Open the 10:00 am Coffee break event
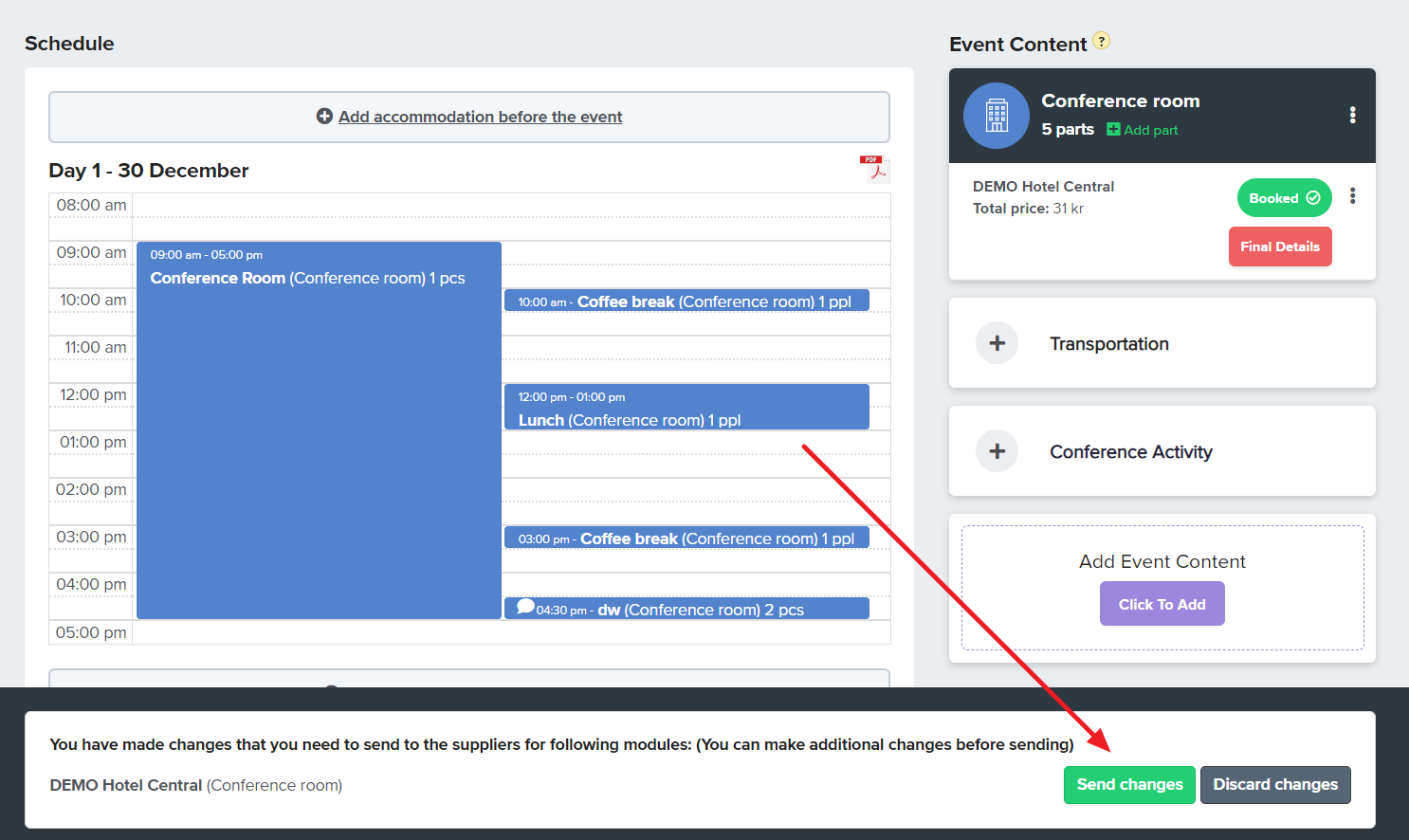This screenshot has width=1409, height=840. click(x=686, y=301)
